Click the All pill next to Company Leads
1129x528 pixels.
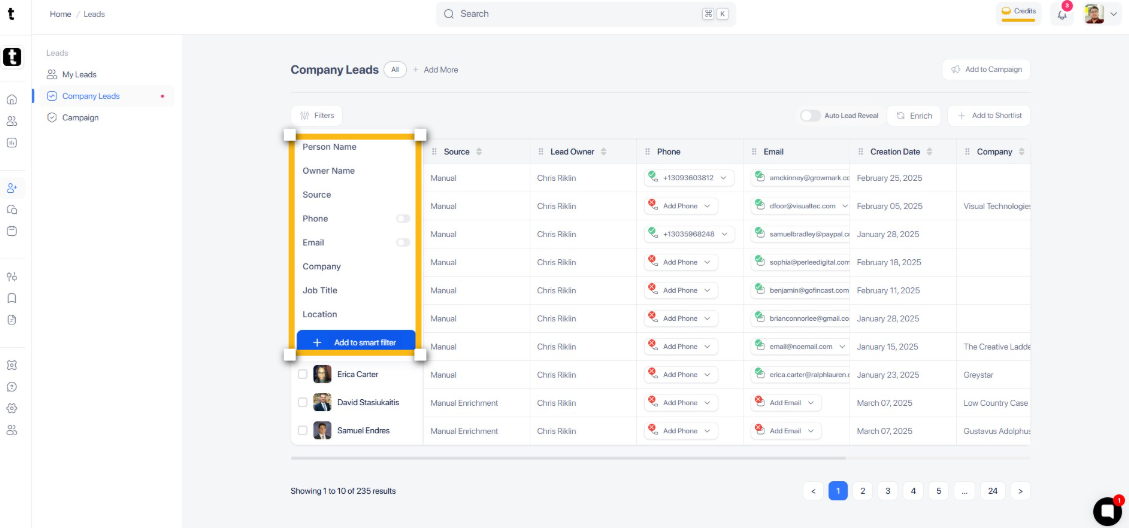pyautogui.click(x=395, y=70)
